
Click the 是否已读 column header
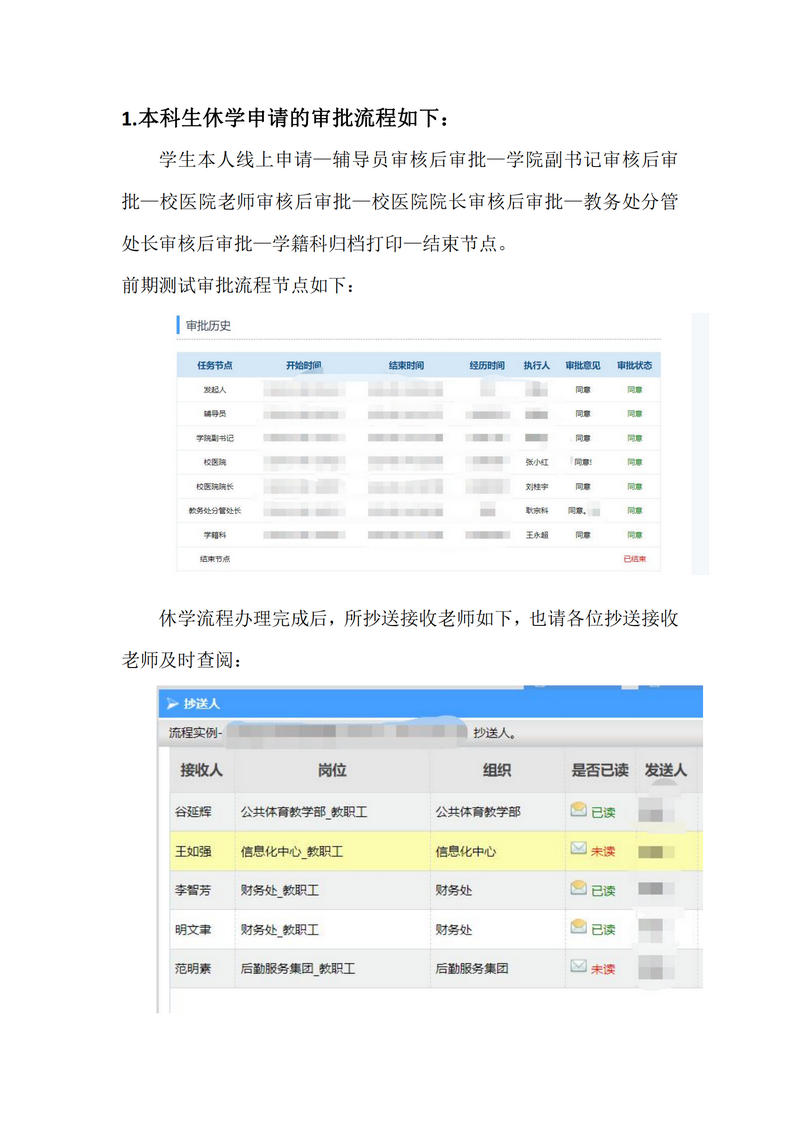(x=599, y=770)
